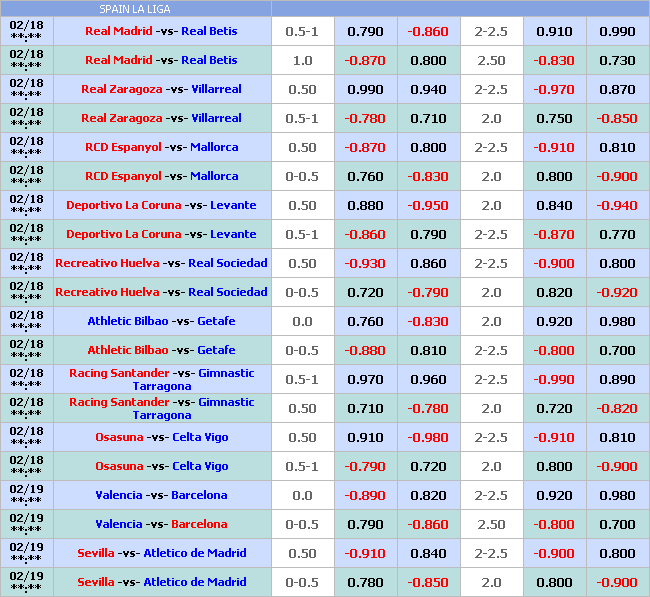
Task: Choose 0.840 odds for Sevilla vs Atletico de Madrid
Action: (x=428, y=553)
